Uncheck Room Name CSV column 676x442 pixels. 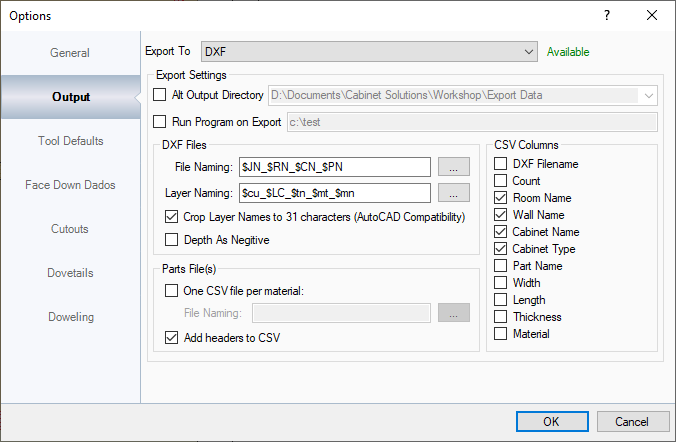[x=501, y=198]
